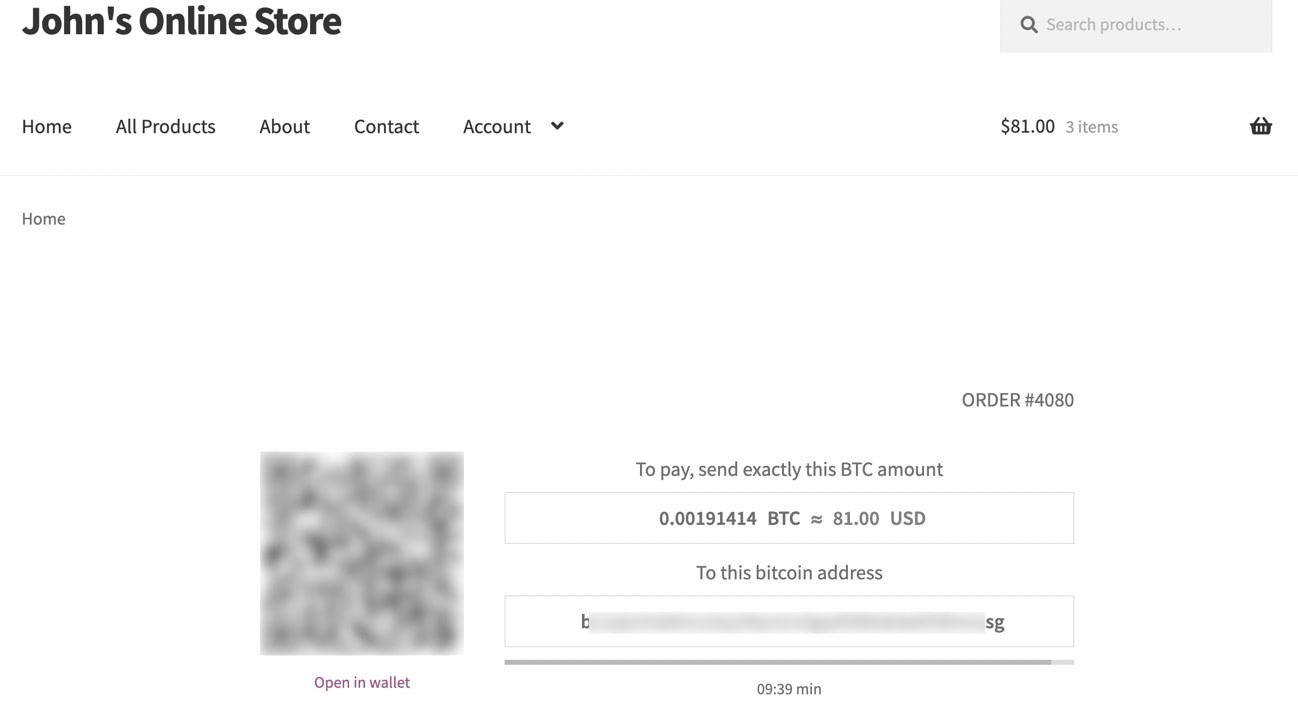This screenshot has width=1298, height=722.
Task: Click the ORDER #4080 heading
Action: (1017, 399)
